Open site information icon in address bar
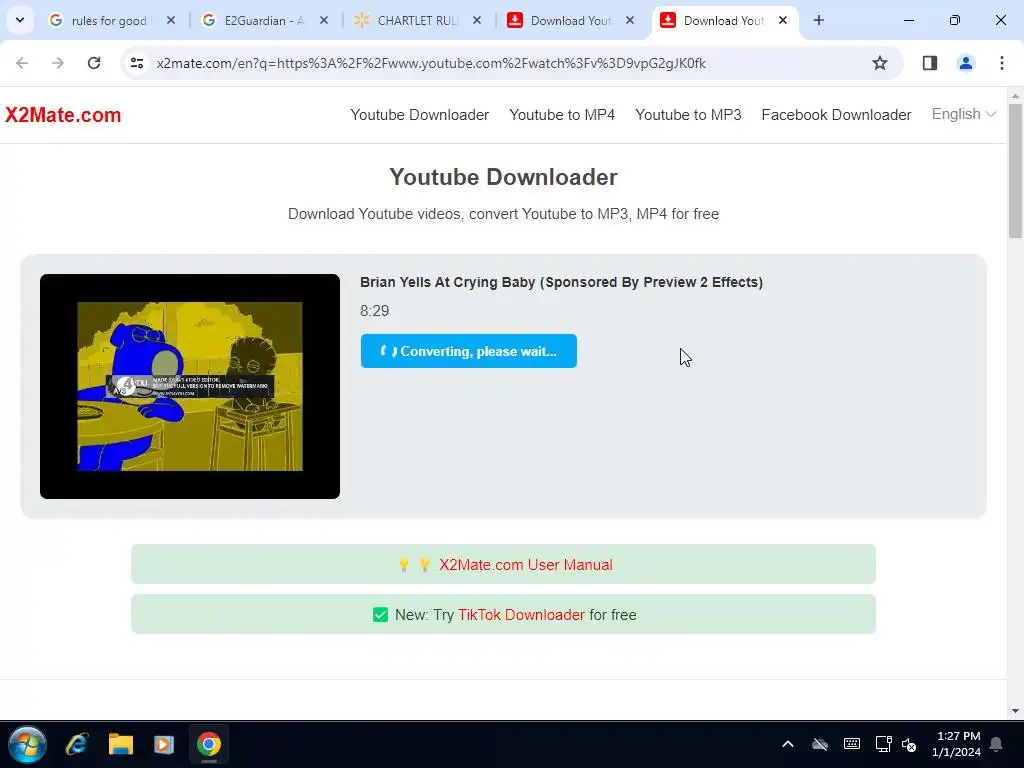 tap(137, 63)
